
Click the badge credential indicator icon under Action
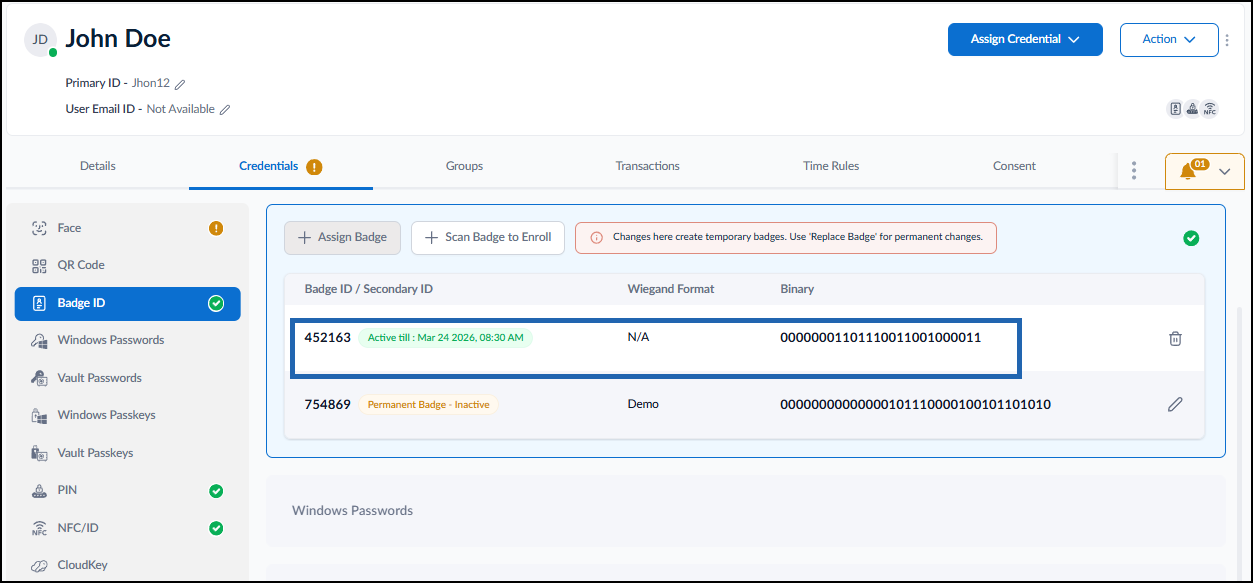click(x=1176, y=110)
